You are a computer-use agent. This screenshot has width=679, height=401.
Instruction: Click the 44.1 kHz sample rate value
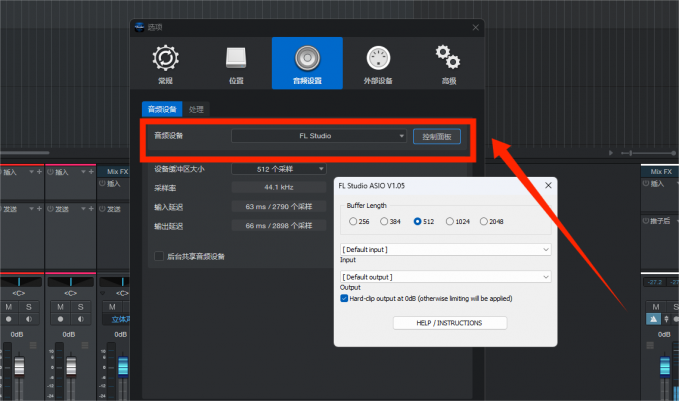[278, 187]
